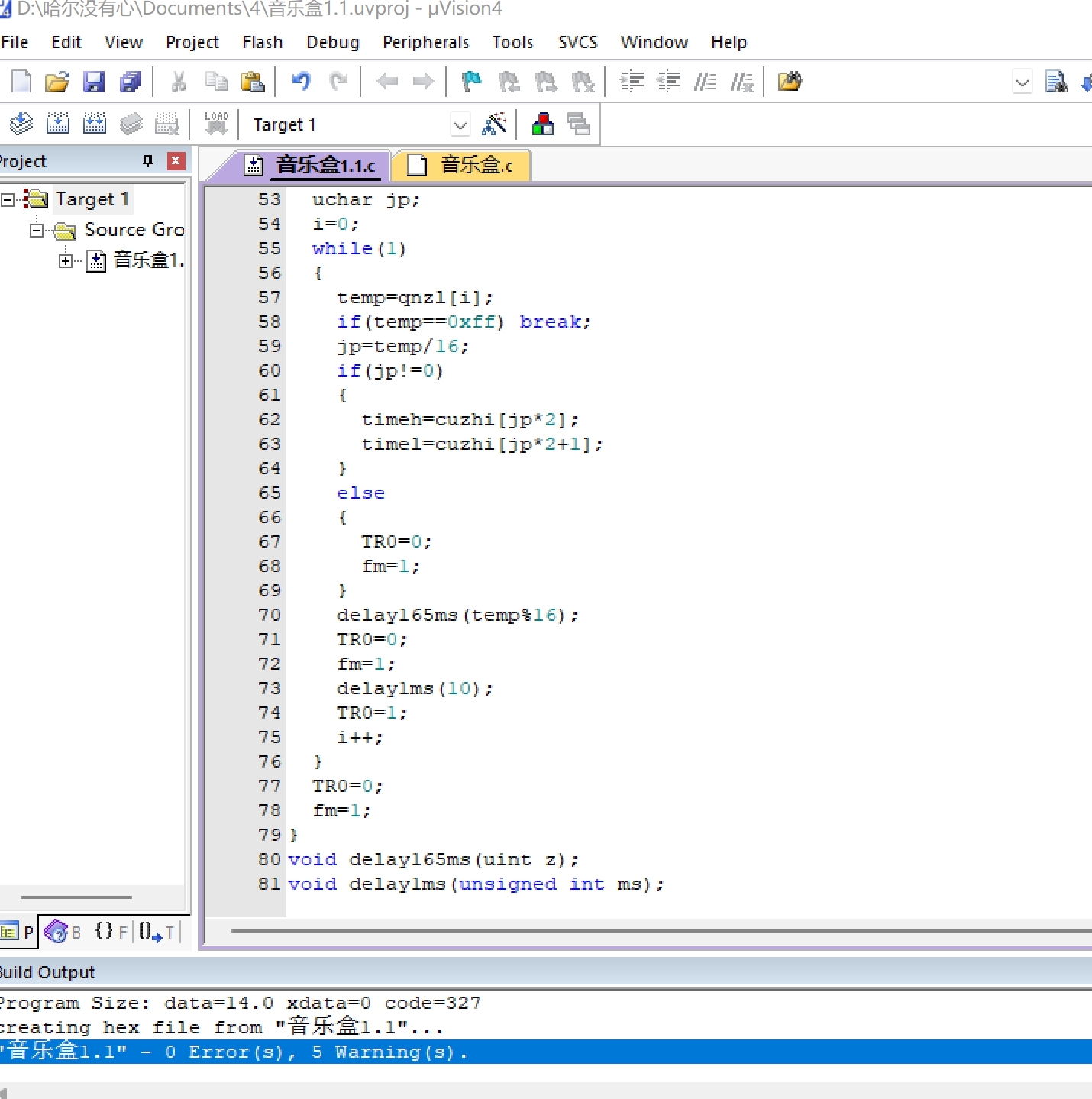Screen dimensions: 1092x1099
Task: Save the current file
Action: [x=94, y=81]
